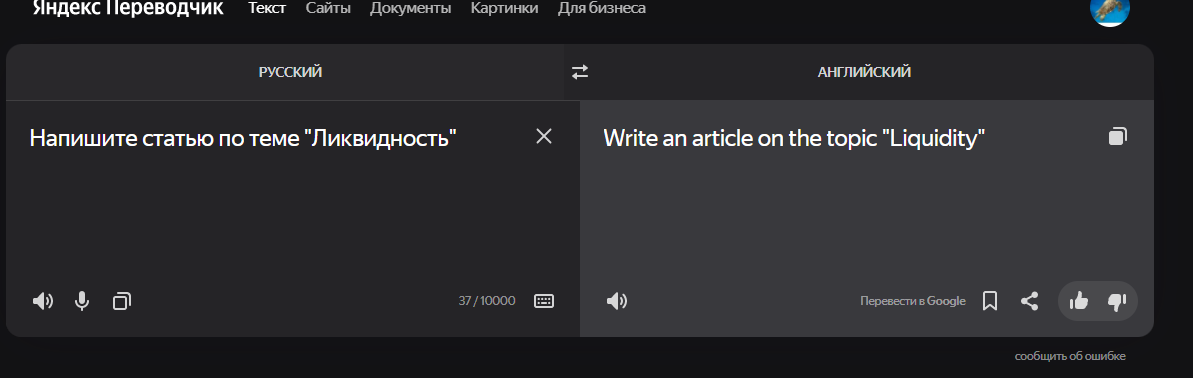Click the character counter 37 / 10000

(487, 301)
